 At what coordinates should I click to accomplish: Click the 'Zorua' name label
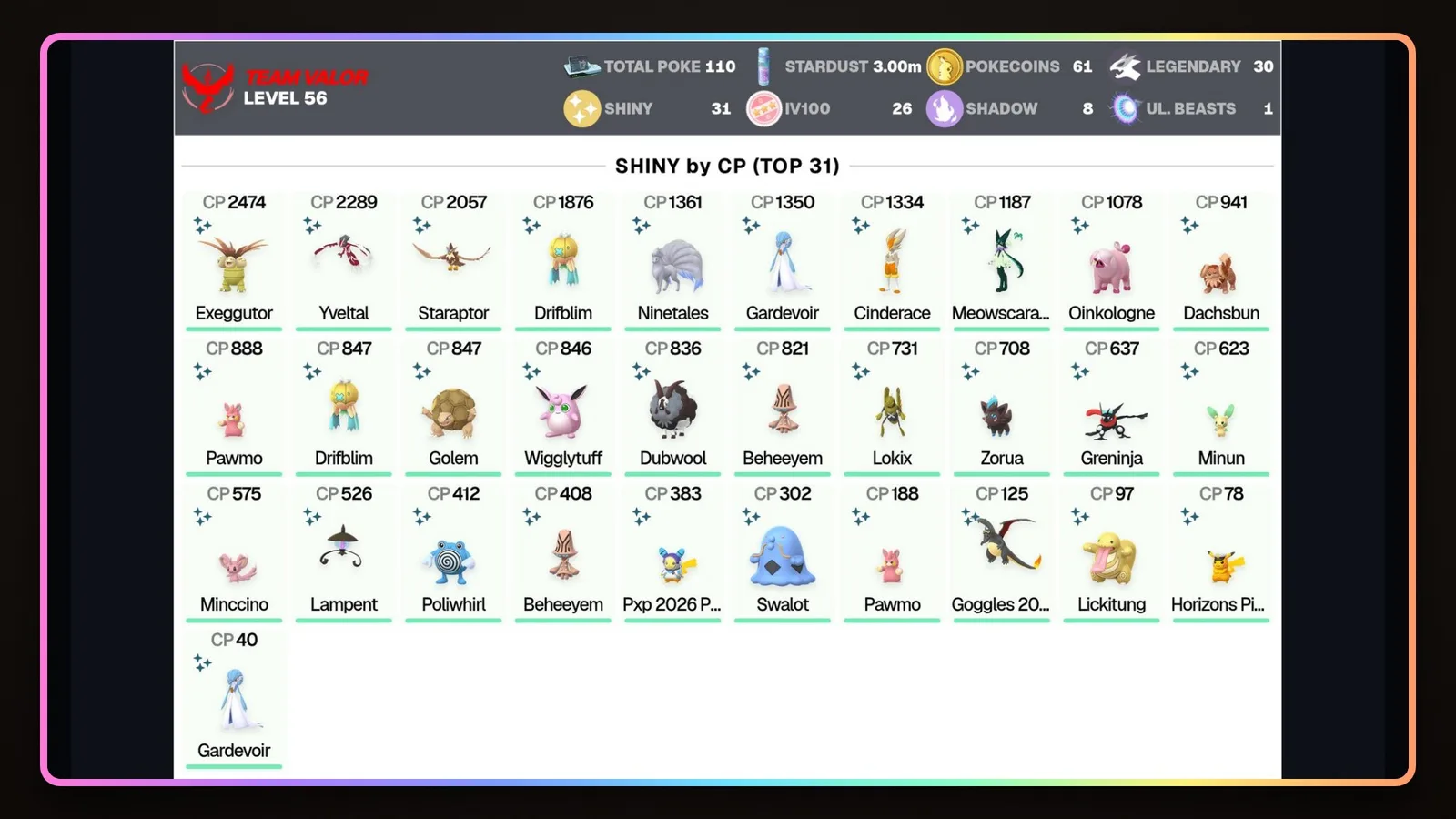[1002, 458]
